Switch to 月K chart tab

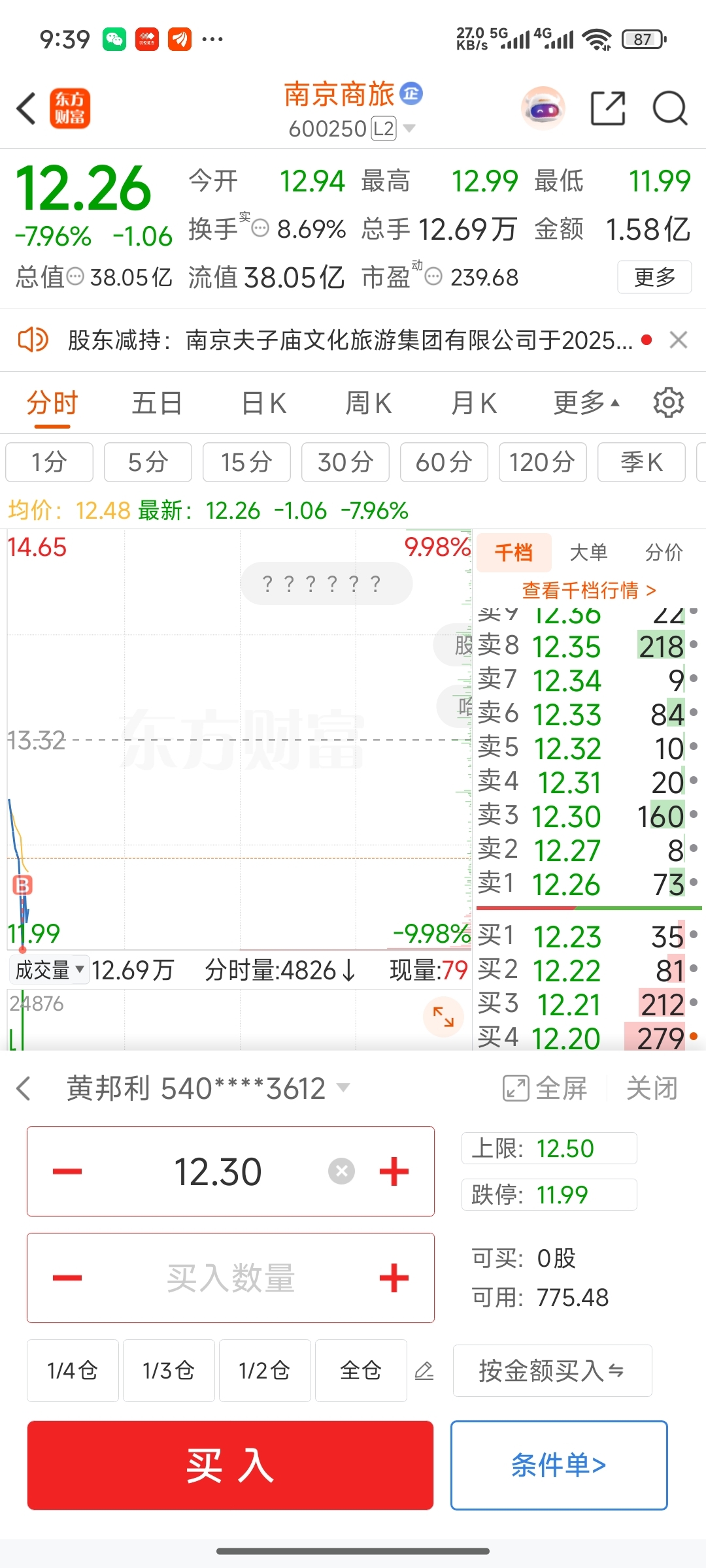pos(474,402)
